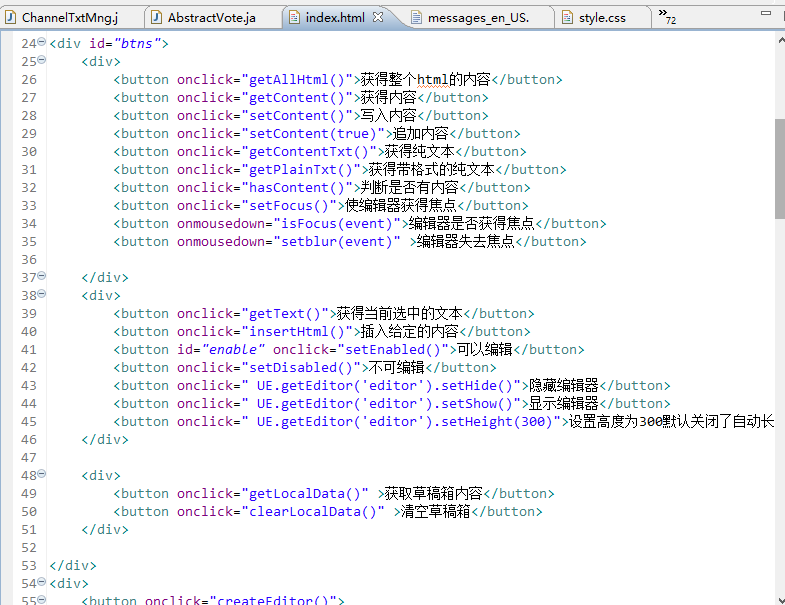This screenshot has width=785, height=605.
Task: Click the closing </div> tag on line 51
Action: tap(105, 530)
